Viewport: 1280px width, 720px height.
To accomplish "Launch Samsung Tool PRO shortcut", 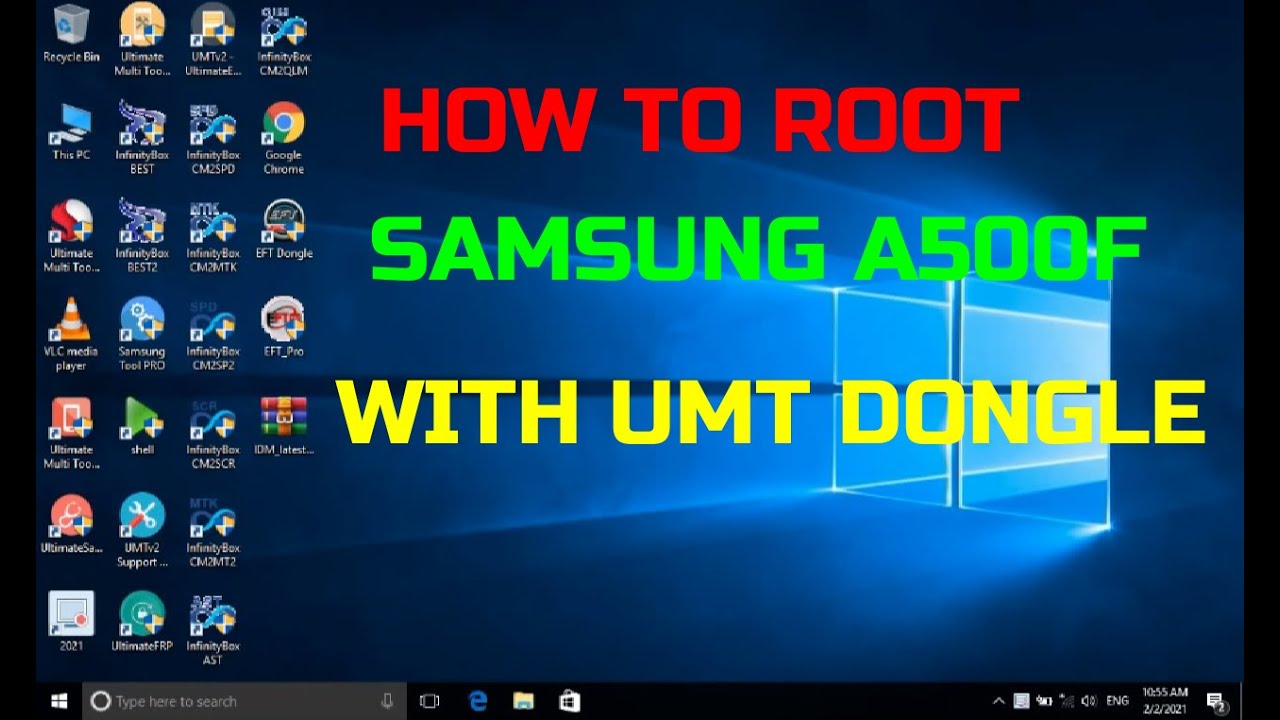I will point(142,335).
